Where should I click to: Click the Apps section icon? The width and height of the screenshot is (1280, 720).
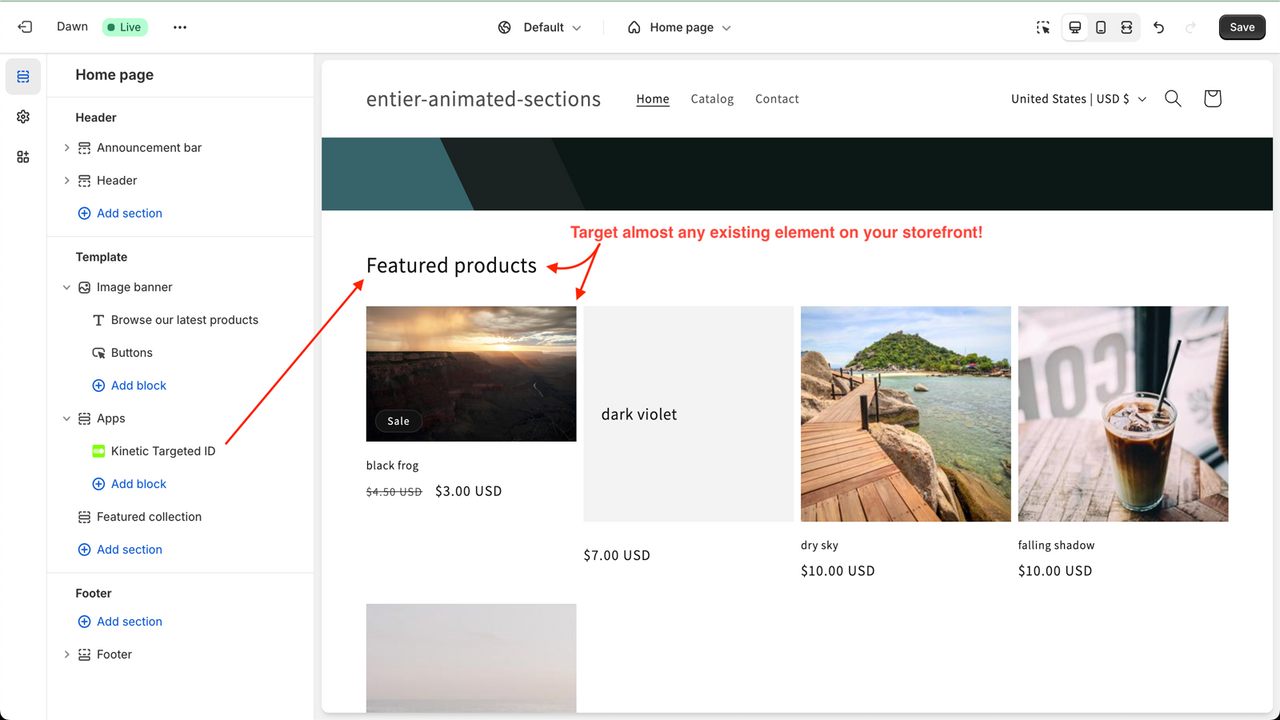pos(85,419)
